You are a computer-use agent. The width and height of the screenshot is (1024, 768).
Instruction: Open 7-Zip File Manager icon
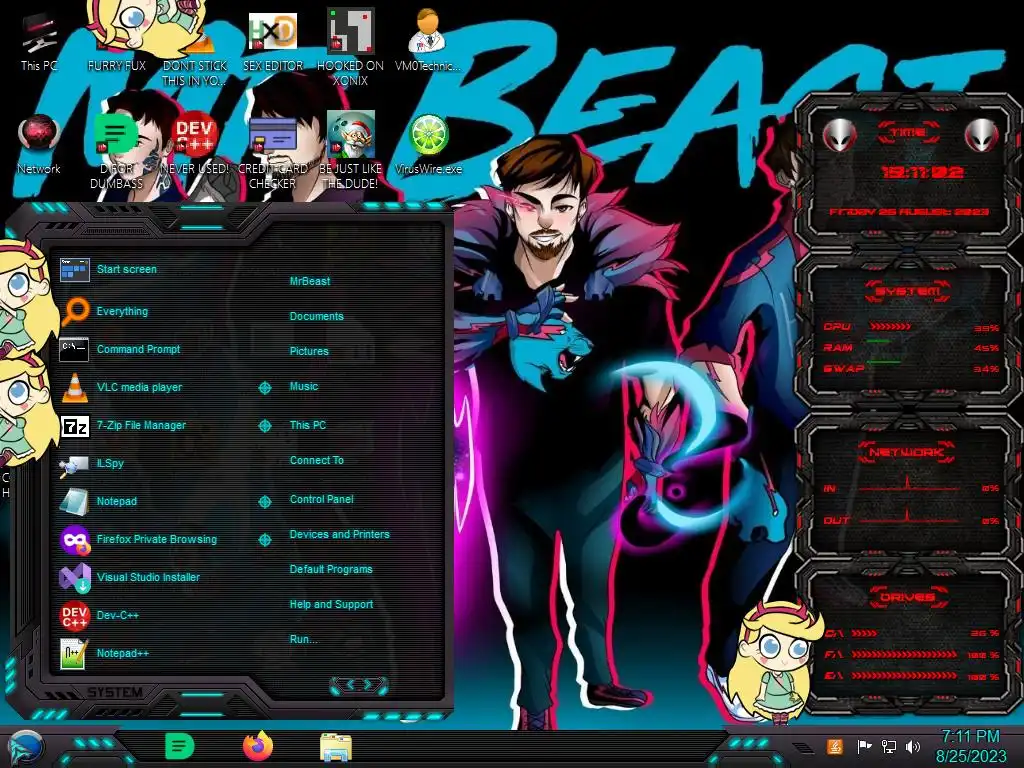pyautogui.click(x=74, y=426)
